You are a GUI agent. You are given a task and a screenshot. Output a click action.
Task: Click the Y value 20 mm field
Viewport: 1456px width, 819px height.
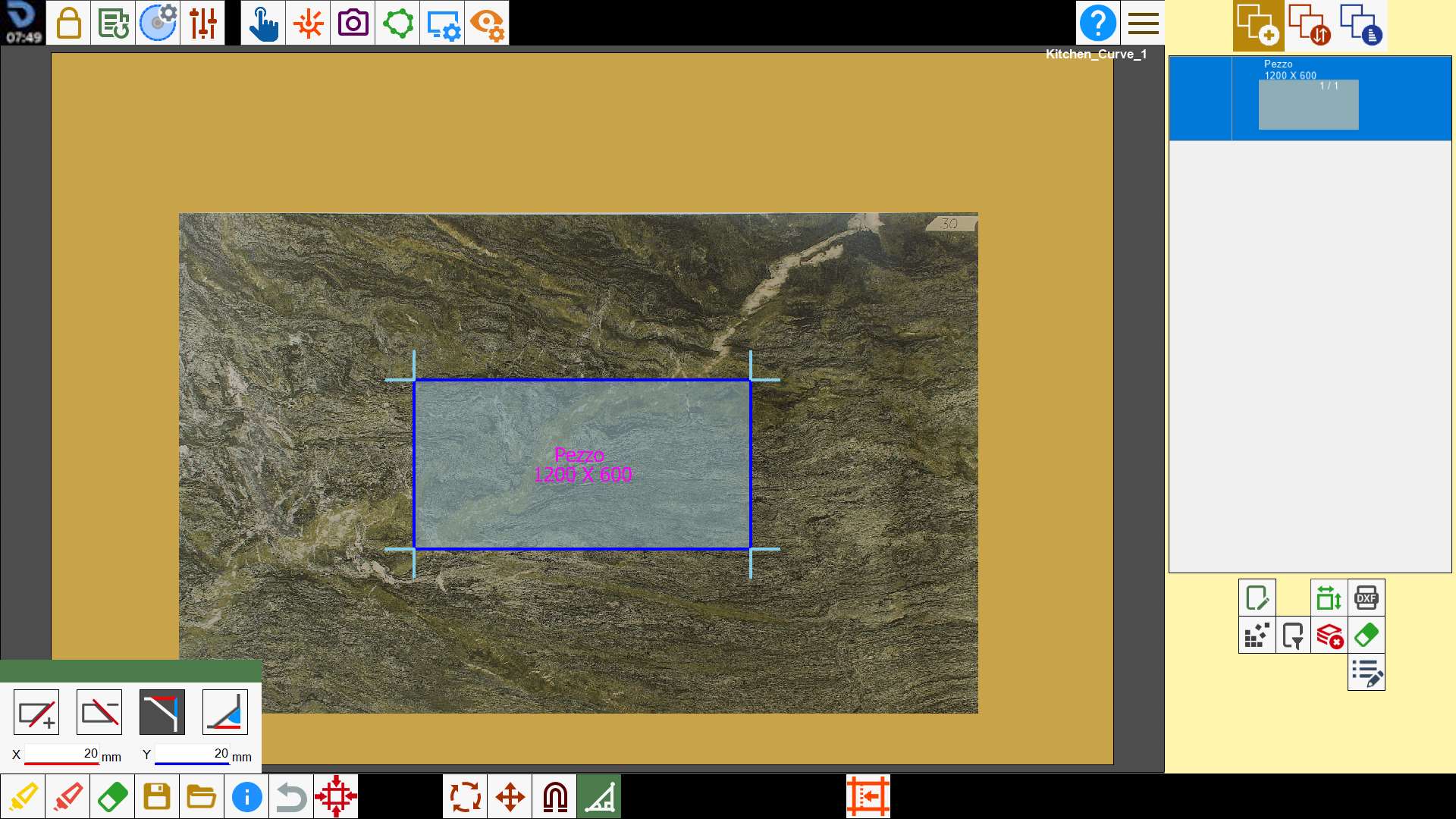[193, 755]
